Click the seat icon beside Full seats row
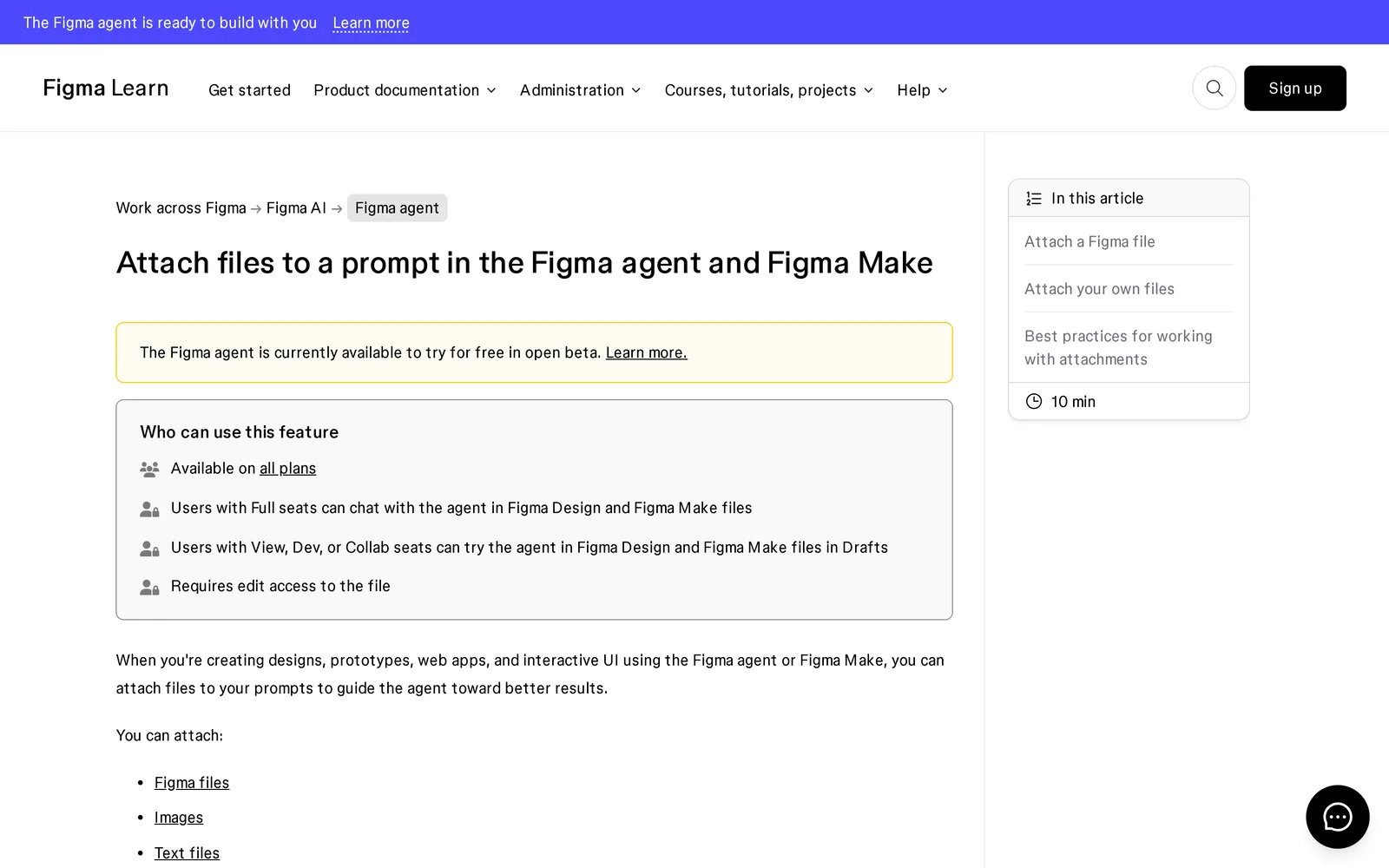Screen dimensions: 1389x868 (149, 510)
